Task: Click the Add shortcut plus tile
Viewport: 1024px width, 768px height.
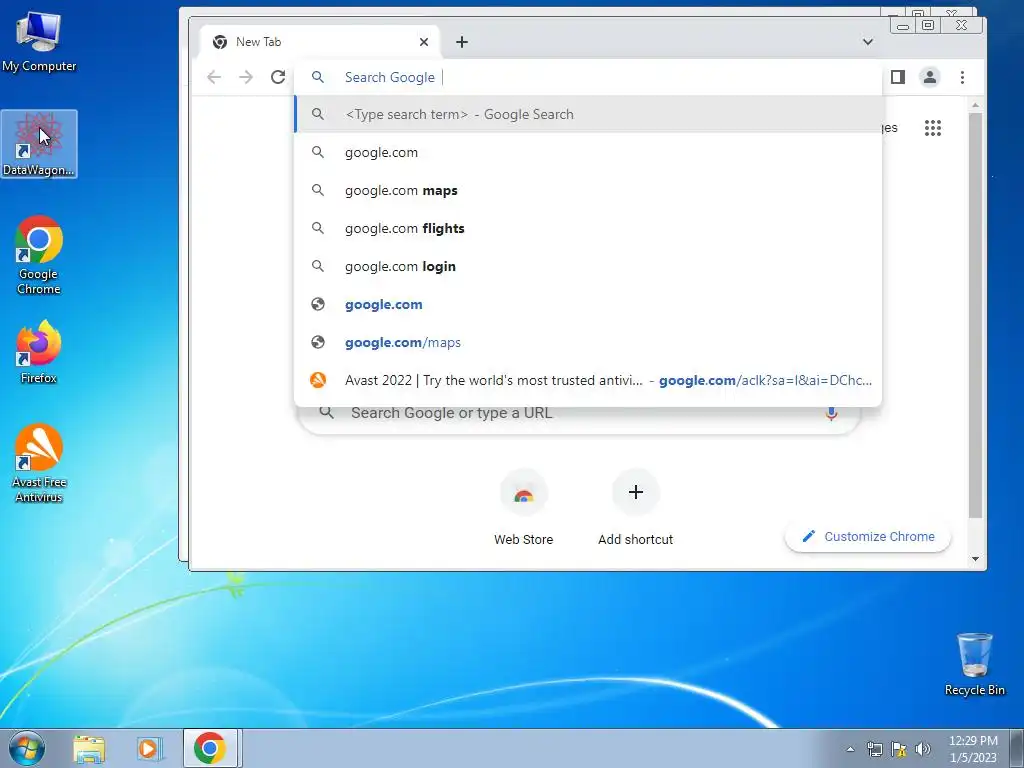Action: tap(635, 507)
